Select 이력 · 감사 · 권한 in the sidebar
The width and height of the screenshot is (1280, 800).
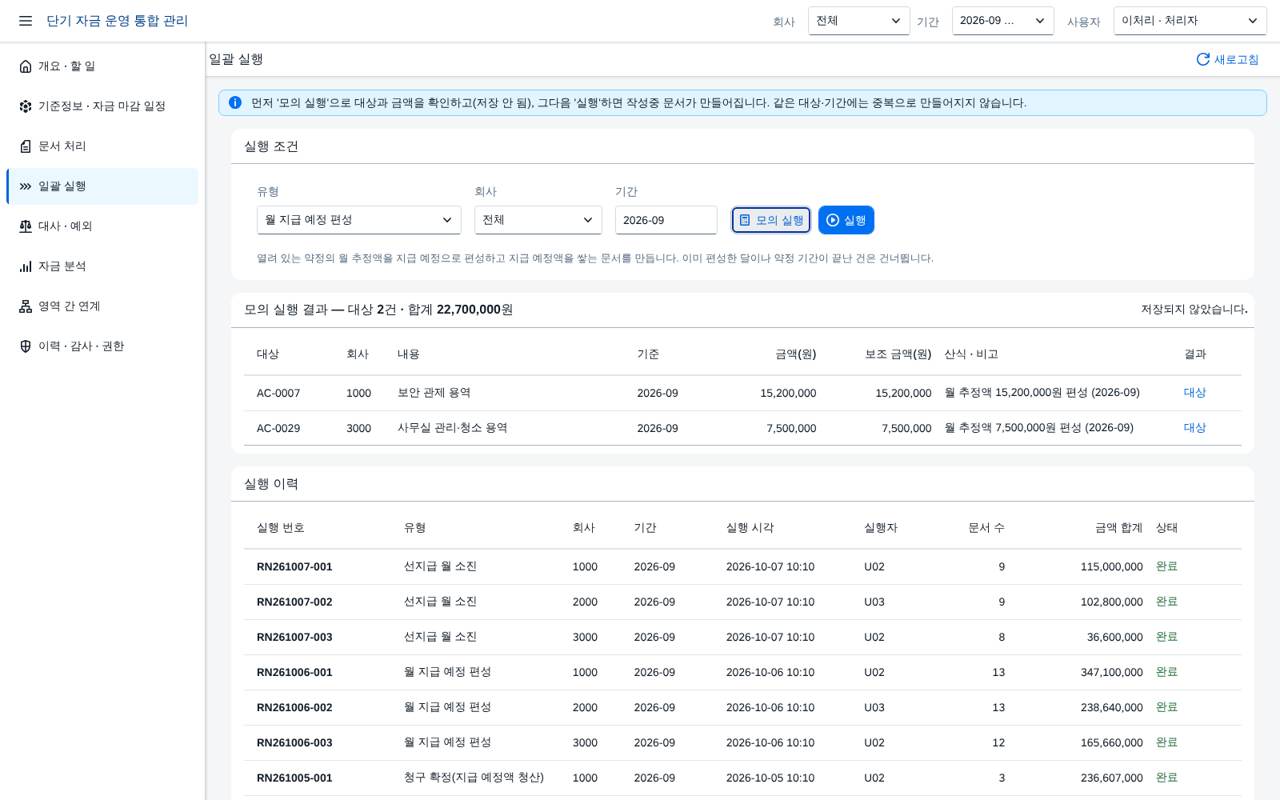point(102,346)
